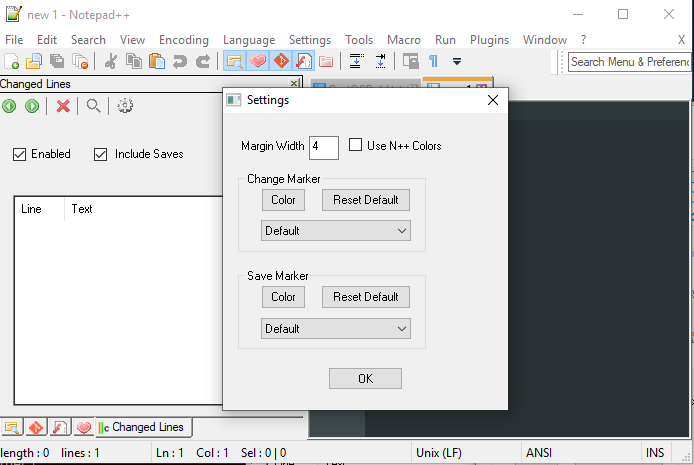Click the Redo arrow icon
The height and width of the screenshot is (465, 694).
203,61
